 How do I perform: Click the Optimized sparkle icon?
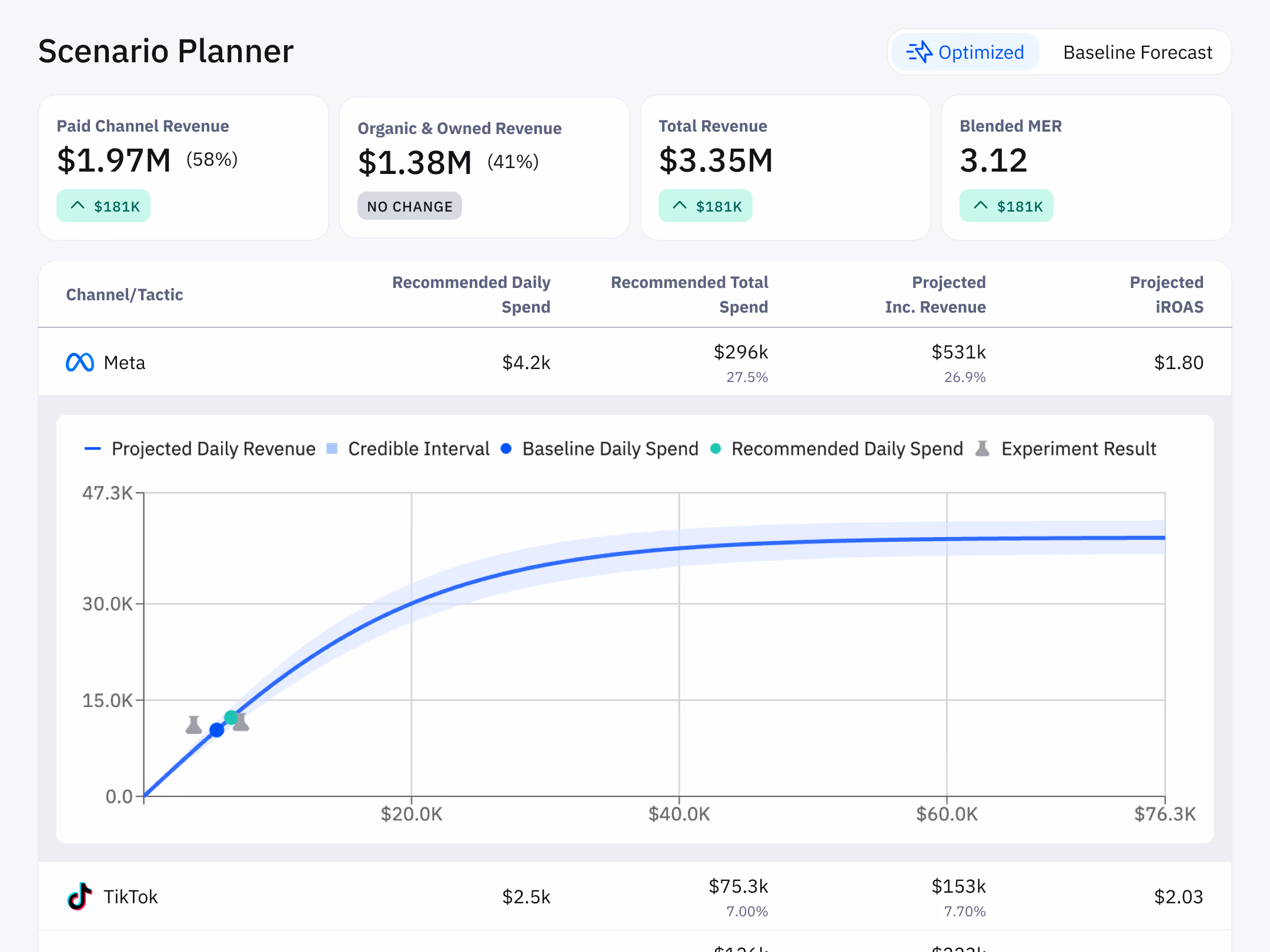919,52
